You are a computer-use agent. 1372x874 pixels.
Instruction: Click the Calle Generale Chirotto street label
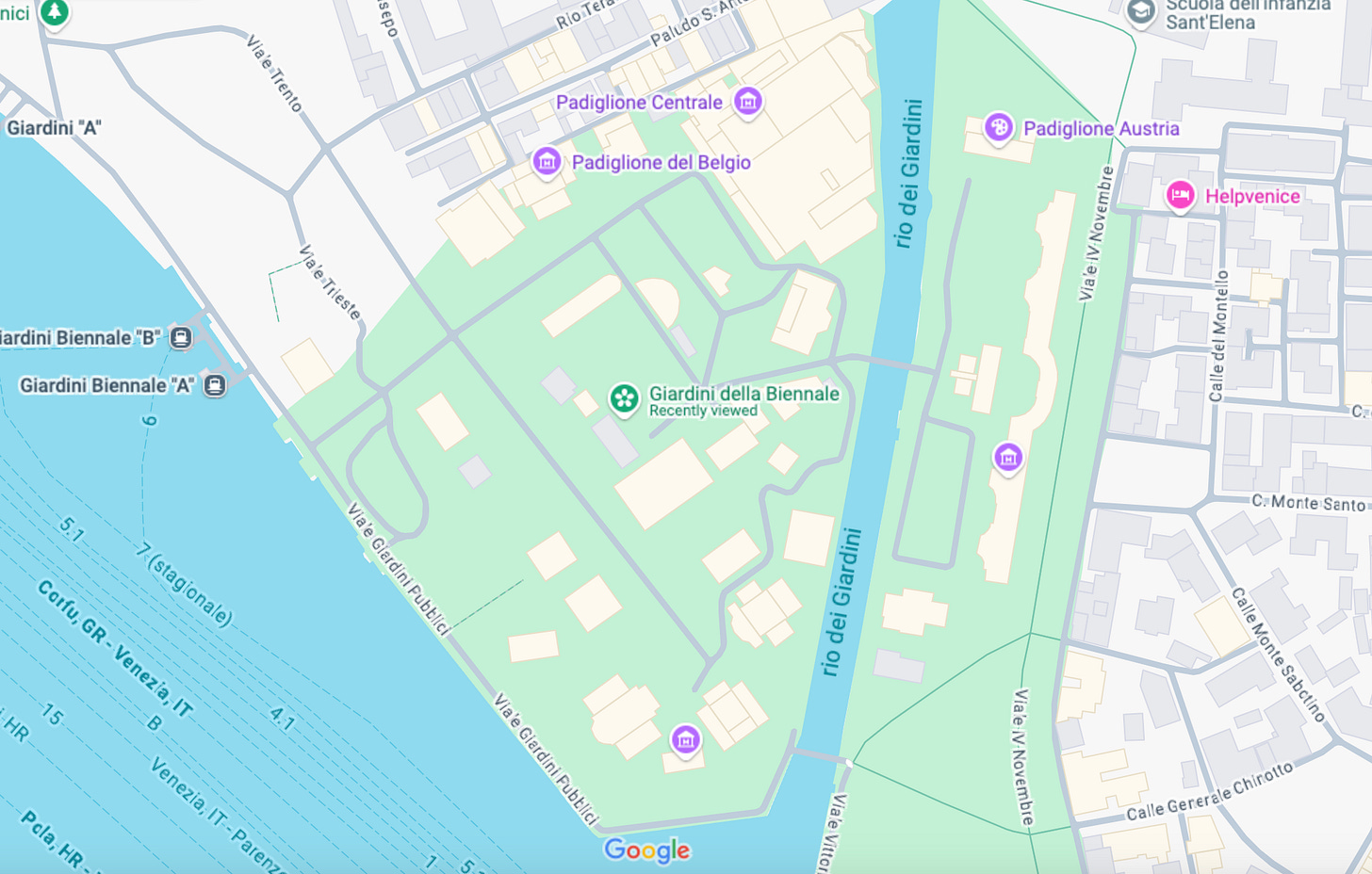[x=1210, y=792]
